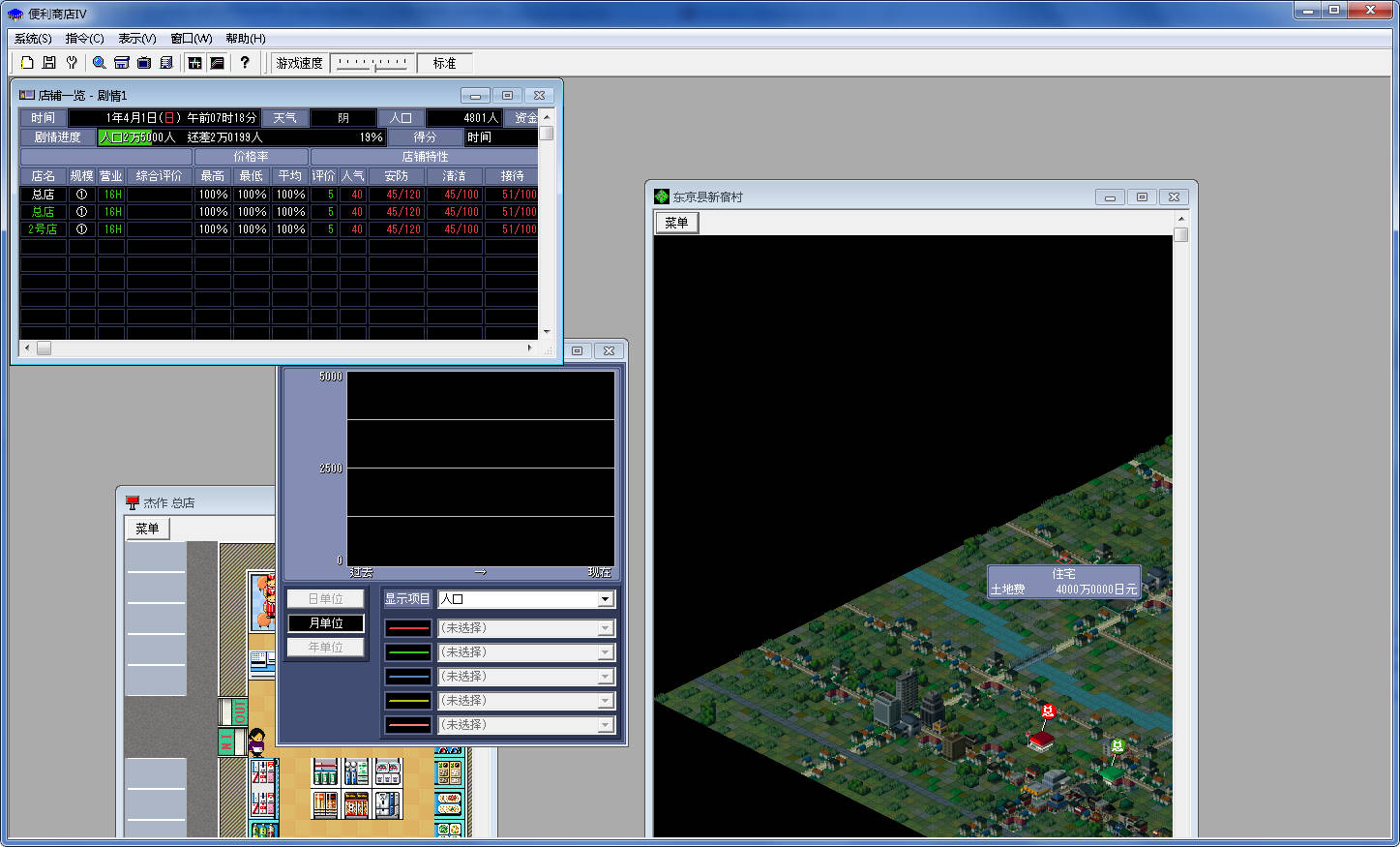Open the line graph toolbar icon
Image resolution: width=1400 pixels, height=847 pixels.
tap(218, 63)
